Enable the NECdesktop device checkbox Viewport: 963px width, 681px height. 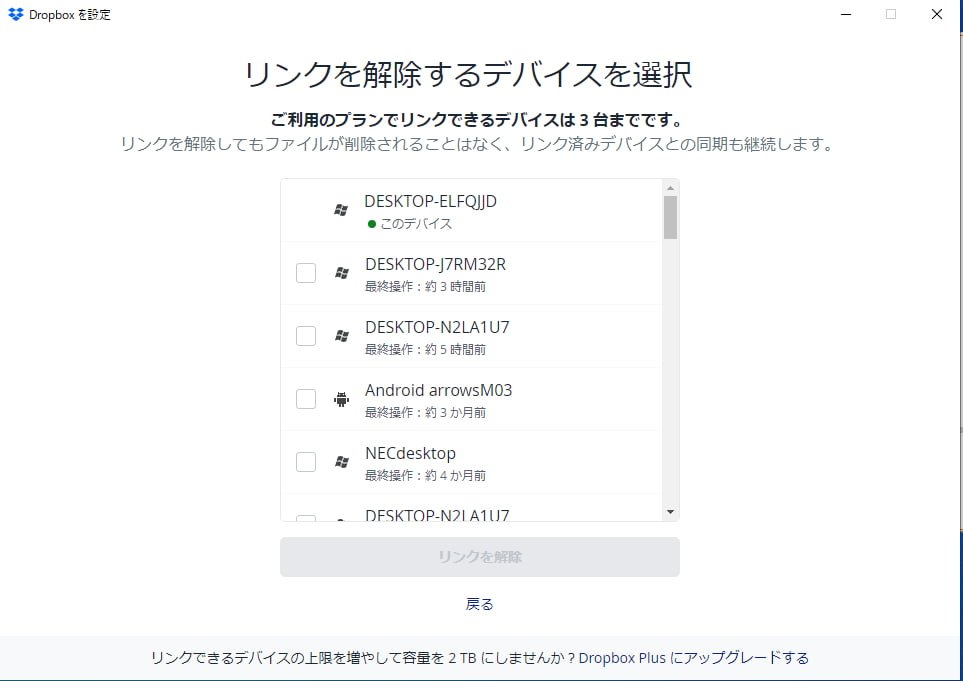[x=306, y=462]
